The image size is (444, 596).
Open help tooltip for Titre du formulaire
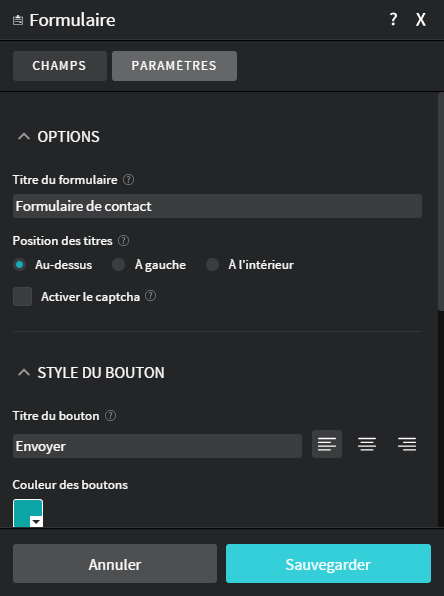128,179
